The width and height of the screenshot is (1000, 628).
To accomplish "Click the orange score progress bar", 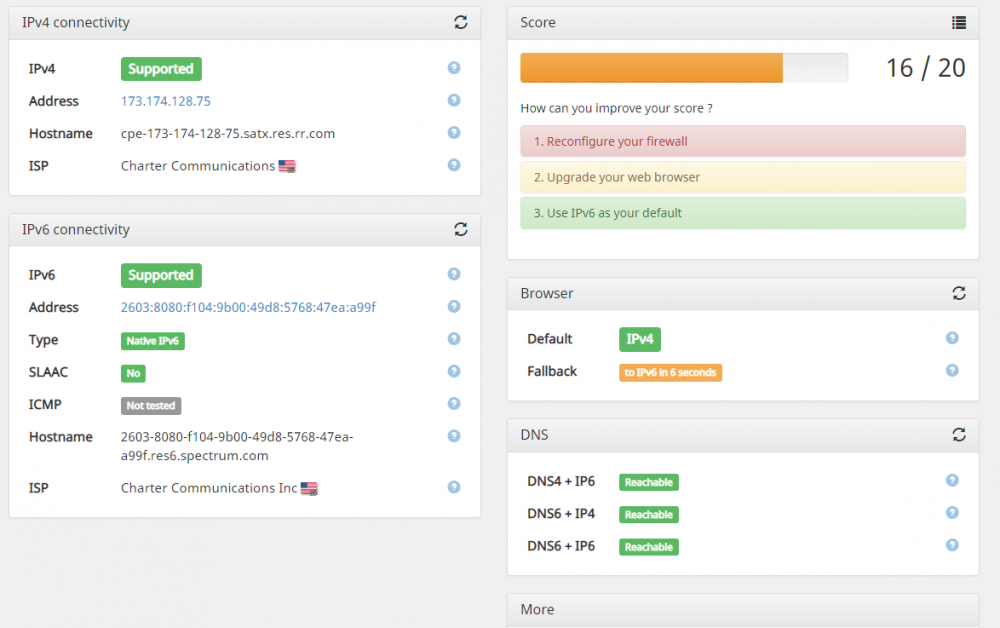I will tap(651, 68).
